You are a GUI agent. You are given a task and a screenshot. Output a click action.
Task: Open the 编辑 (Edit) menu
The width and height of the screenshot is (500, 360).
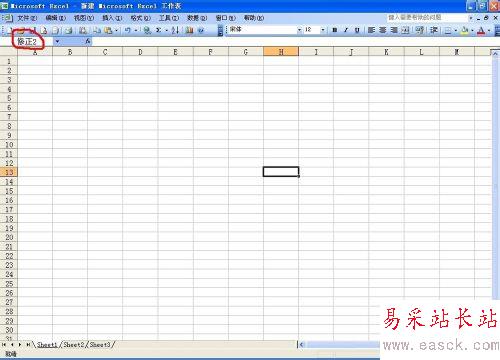tap(56, 18)
